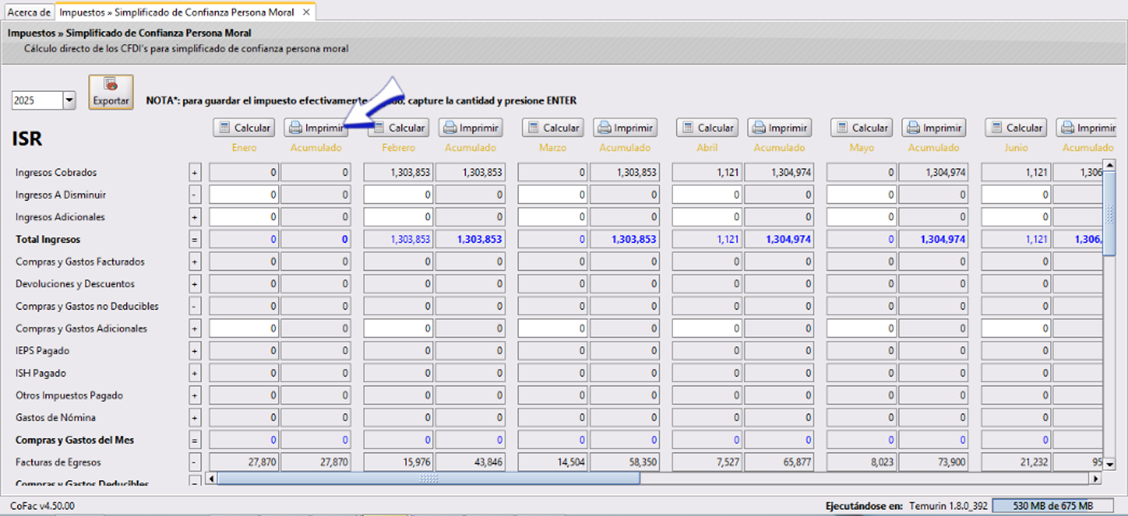Click the horizontal scrollbar thumb
The height and width of the screenshot is (516, 1128).
point(428,479)
